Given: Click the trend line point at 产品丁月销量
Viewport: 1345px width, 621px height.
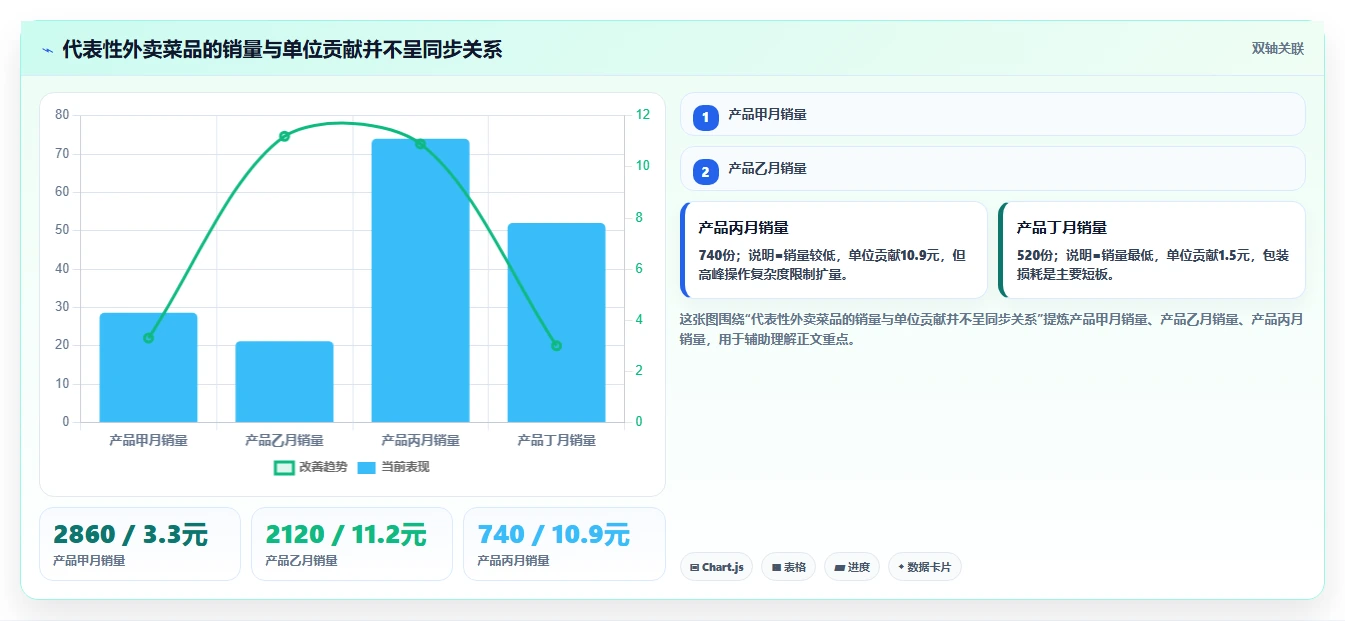Looking at the screenshot, I should (x=556, y=346).
